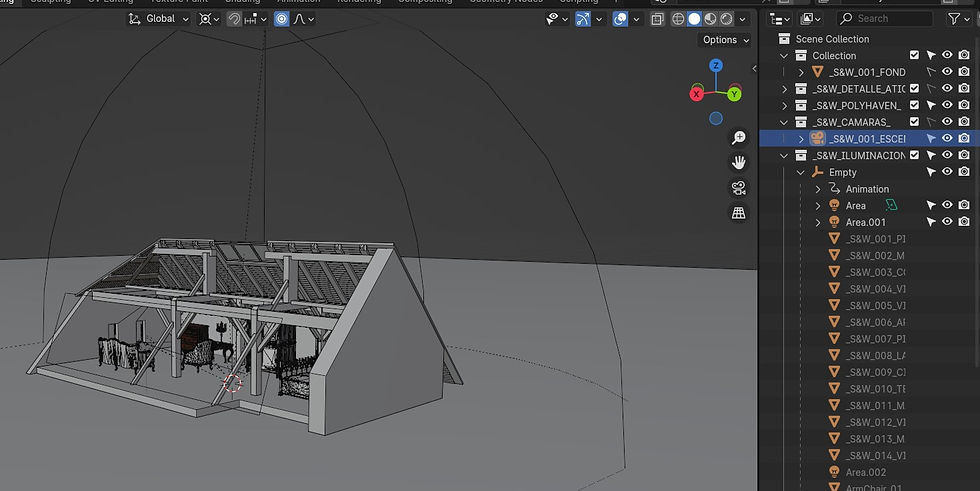Screen dimensions: 980x491
Task: Enable wireframe viewport shading
Action: 678,19
